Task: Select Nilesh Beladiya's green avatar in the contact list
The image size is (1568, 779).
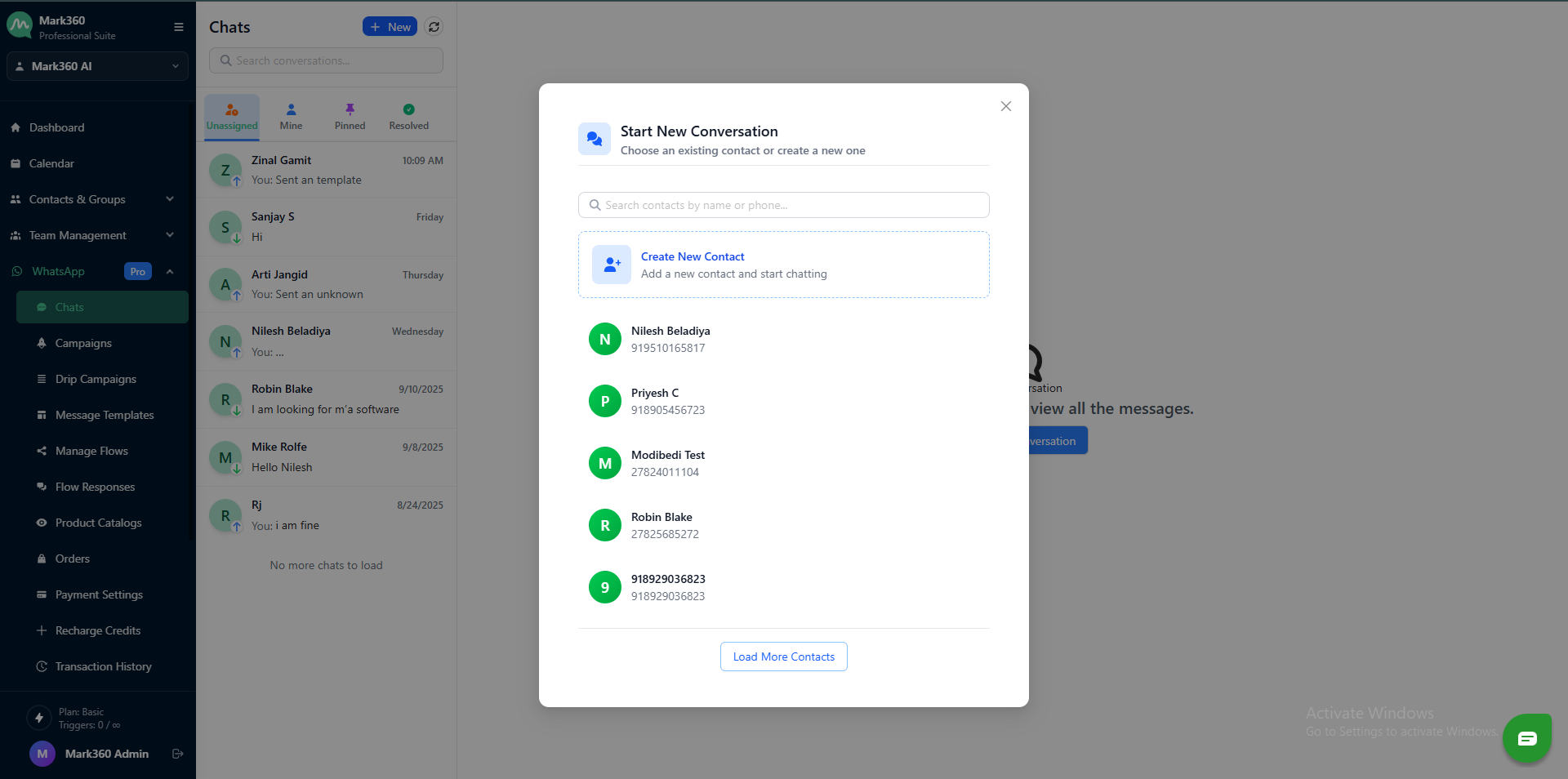Action: pyautogui.click(x=604, y=339)
